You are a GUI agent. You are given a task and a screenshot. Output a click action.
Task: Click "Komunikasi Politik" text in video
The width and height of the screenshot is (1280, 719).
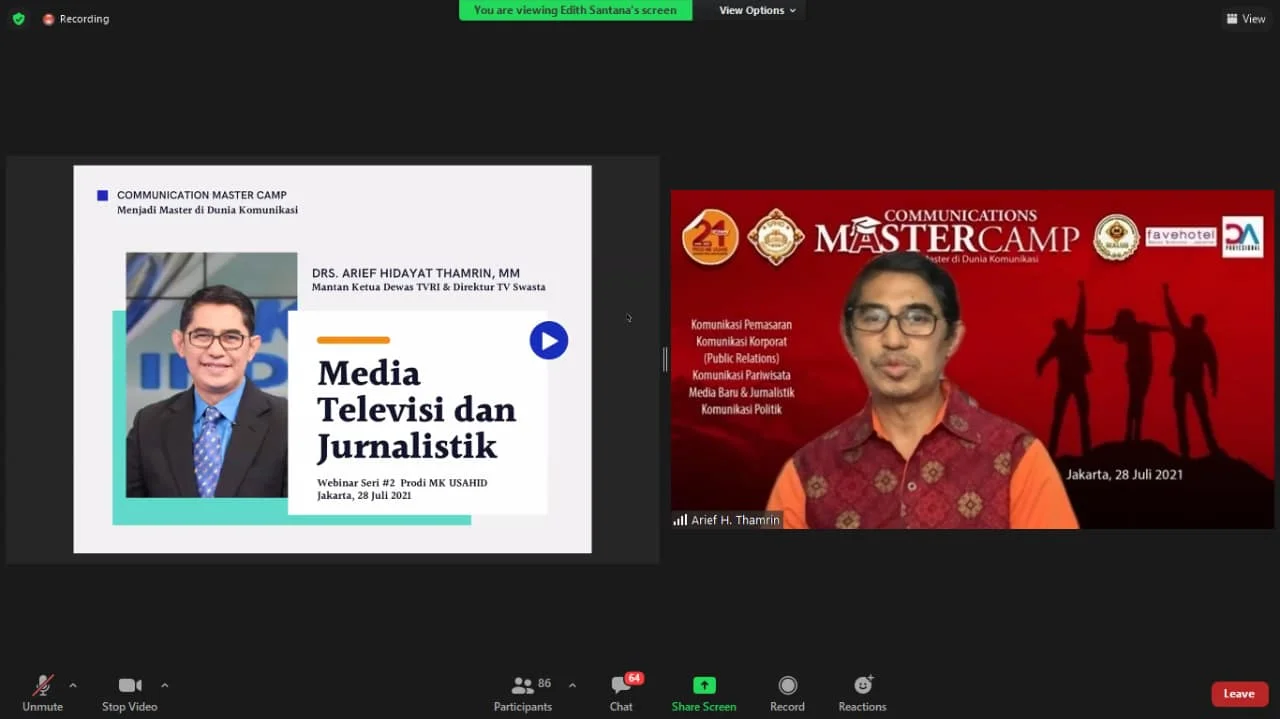click(741, 409)
